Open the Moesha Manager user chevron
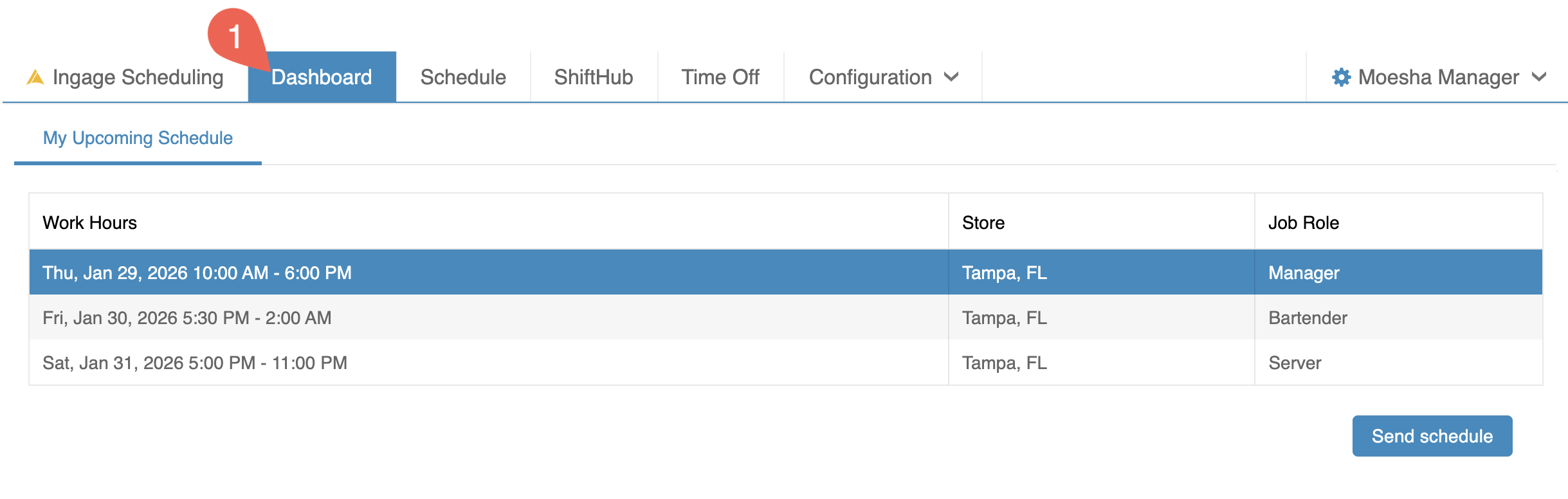The width and height of the screenshot is (1568, 499). [x=1539, y=77]
